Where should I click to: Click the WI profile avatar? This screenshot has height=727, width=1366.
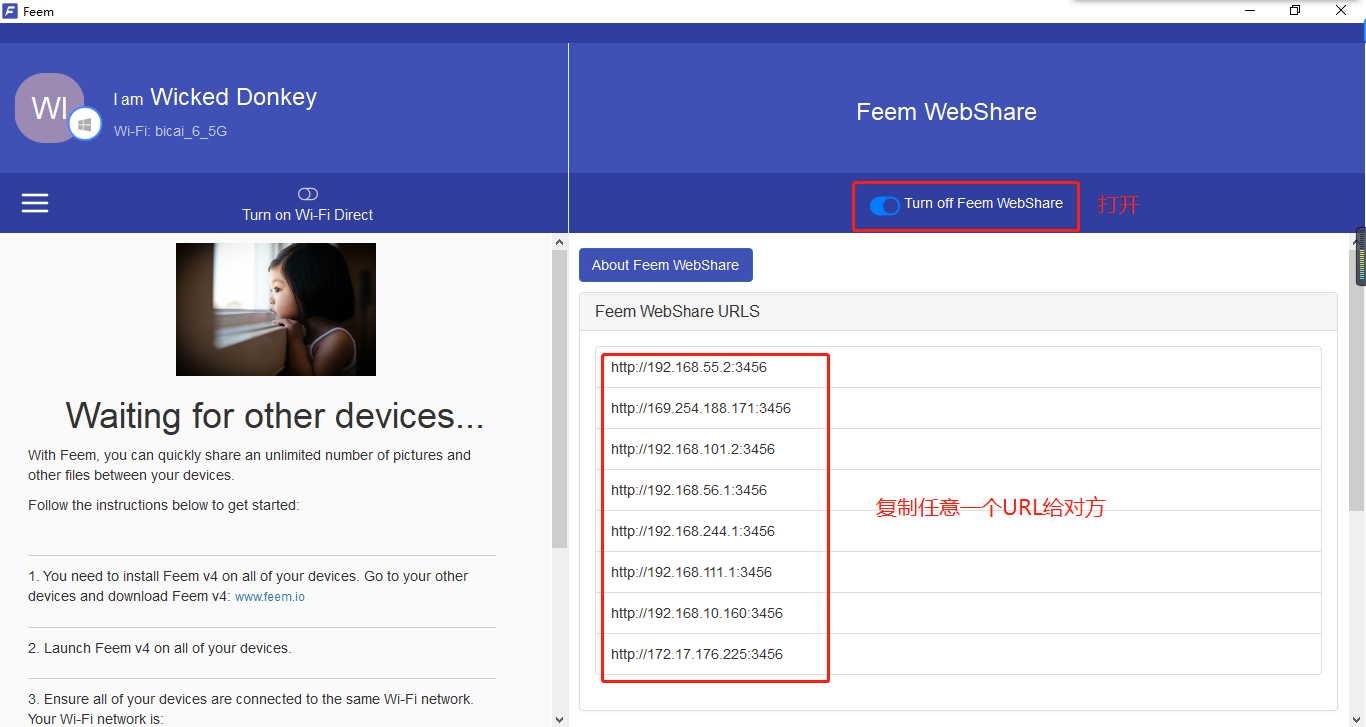pos(48,107)
